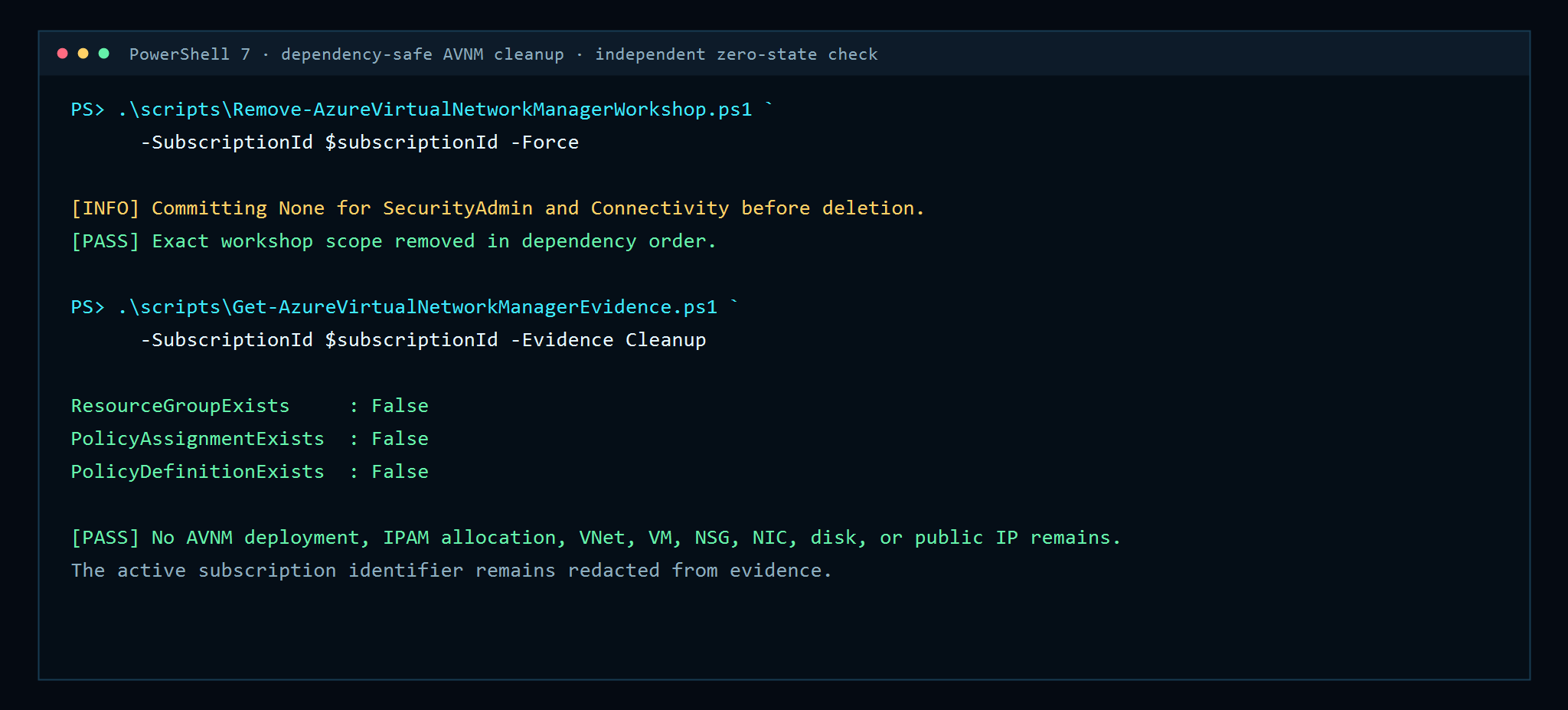Click the Get-AzureVirtualNetworkManagerEvidence.ps1 command line

pos(405,307)
